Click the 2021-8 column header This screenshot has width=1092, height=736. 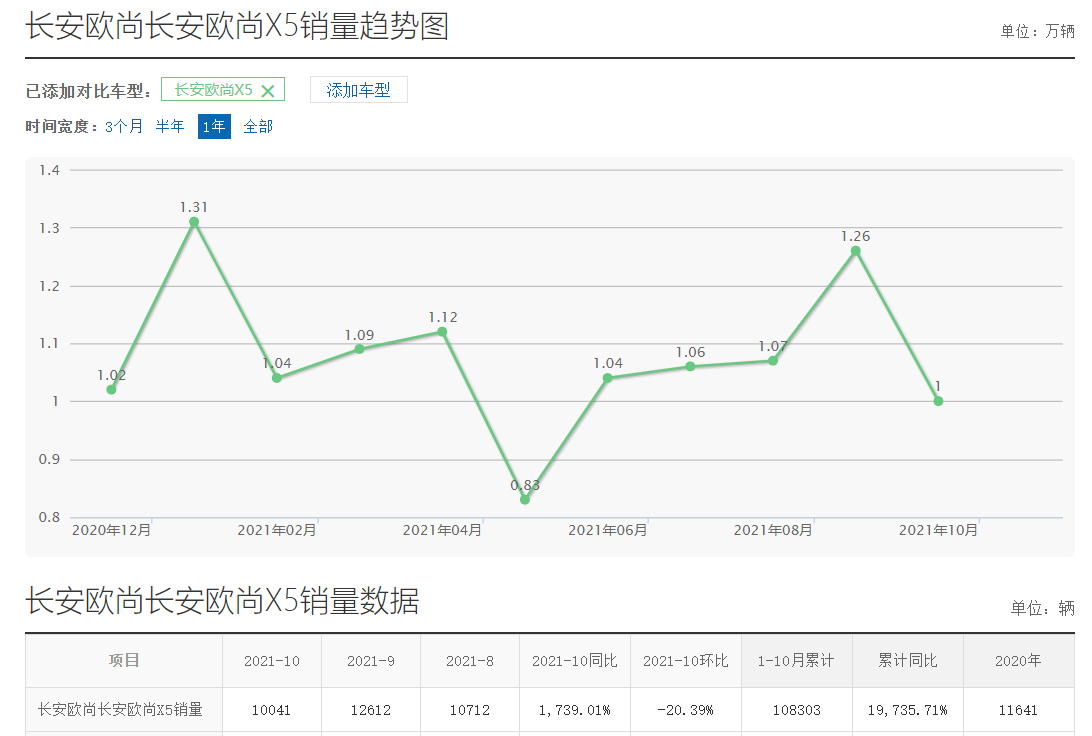click(469, 660)
